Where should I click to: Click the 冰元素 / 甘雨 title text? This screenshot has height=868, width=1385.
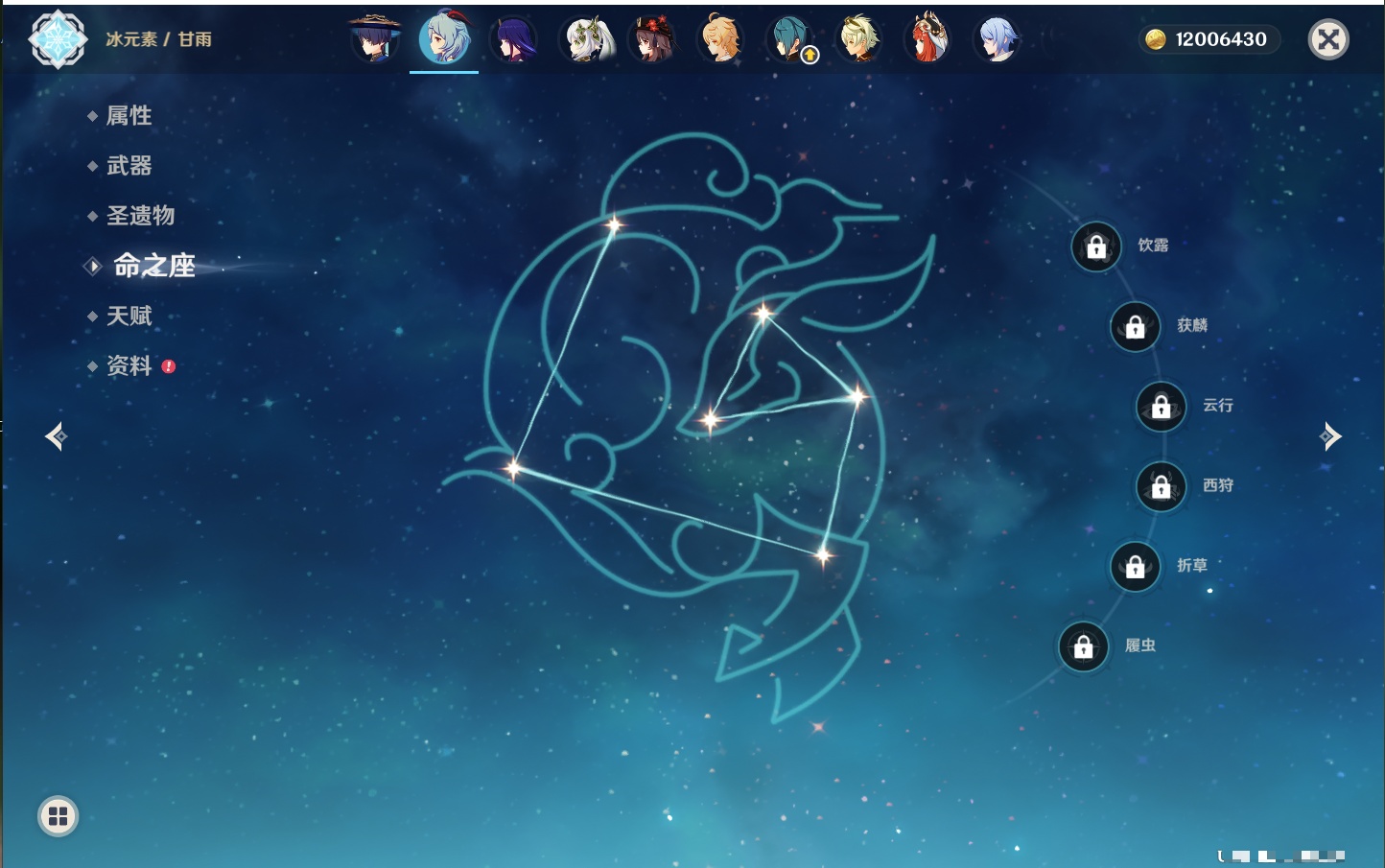click(x=158, y=39)
